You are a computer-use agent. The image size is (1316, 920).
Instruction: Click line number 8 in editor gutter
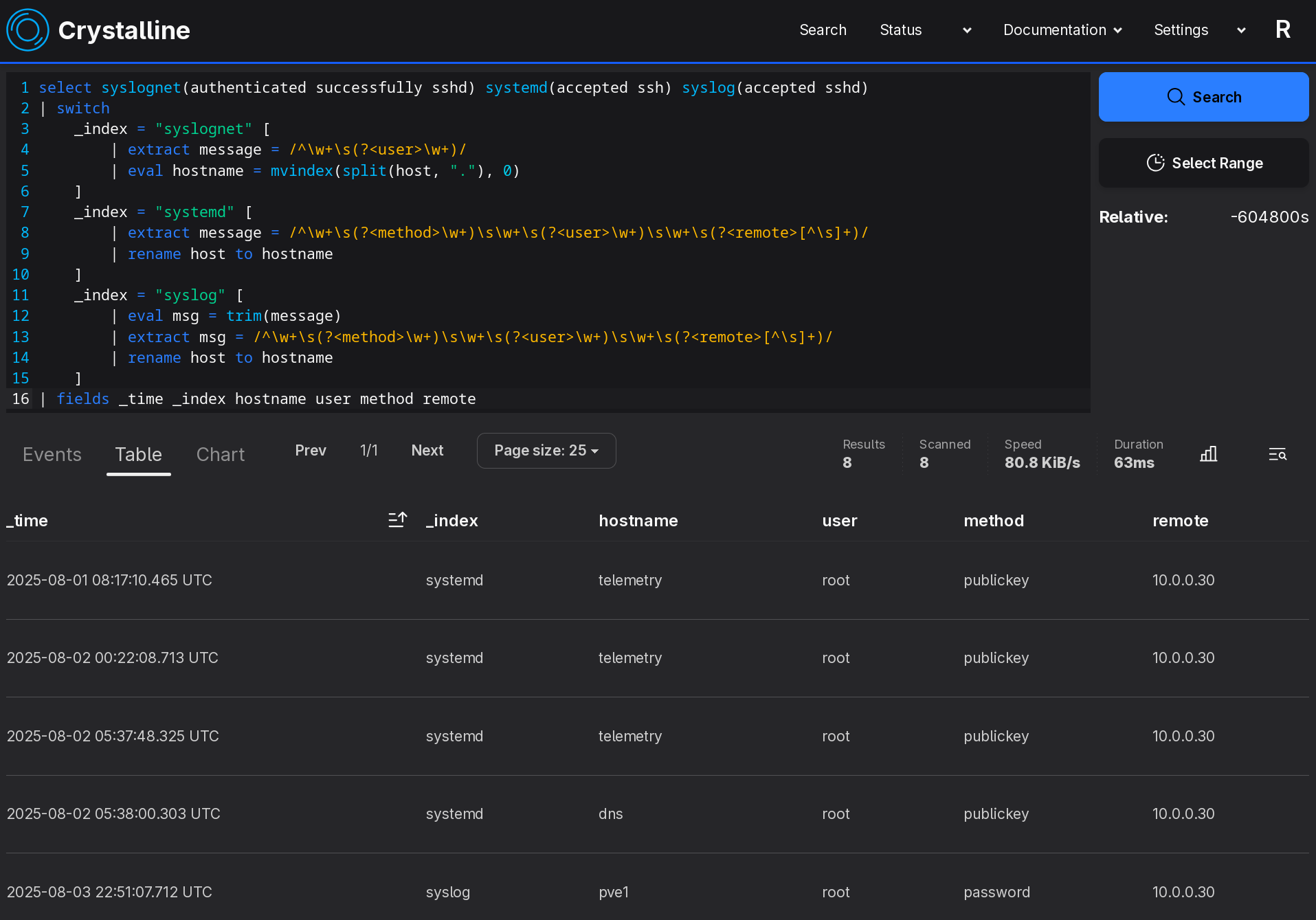[x=25, y=233]
